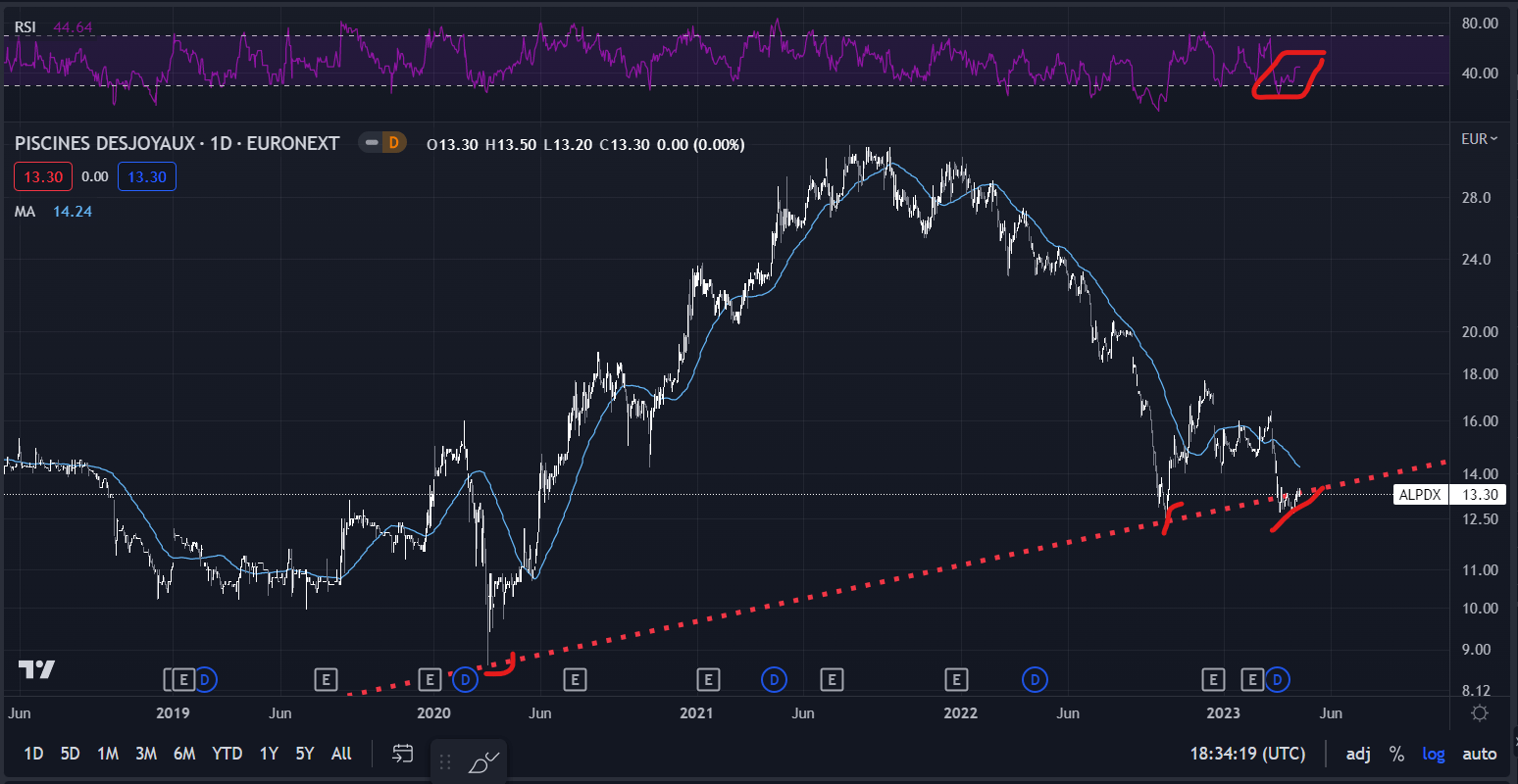Toggle adjusted data with adj button
1518x784 pixels.
click(1358, 754)
